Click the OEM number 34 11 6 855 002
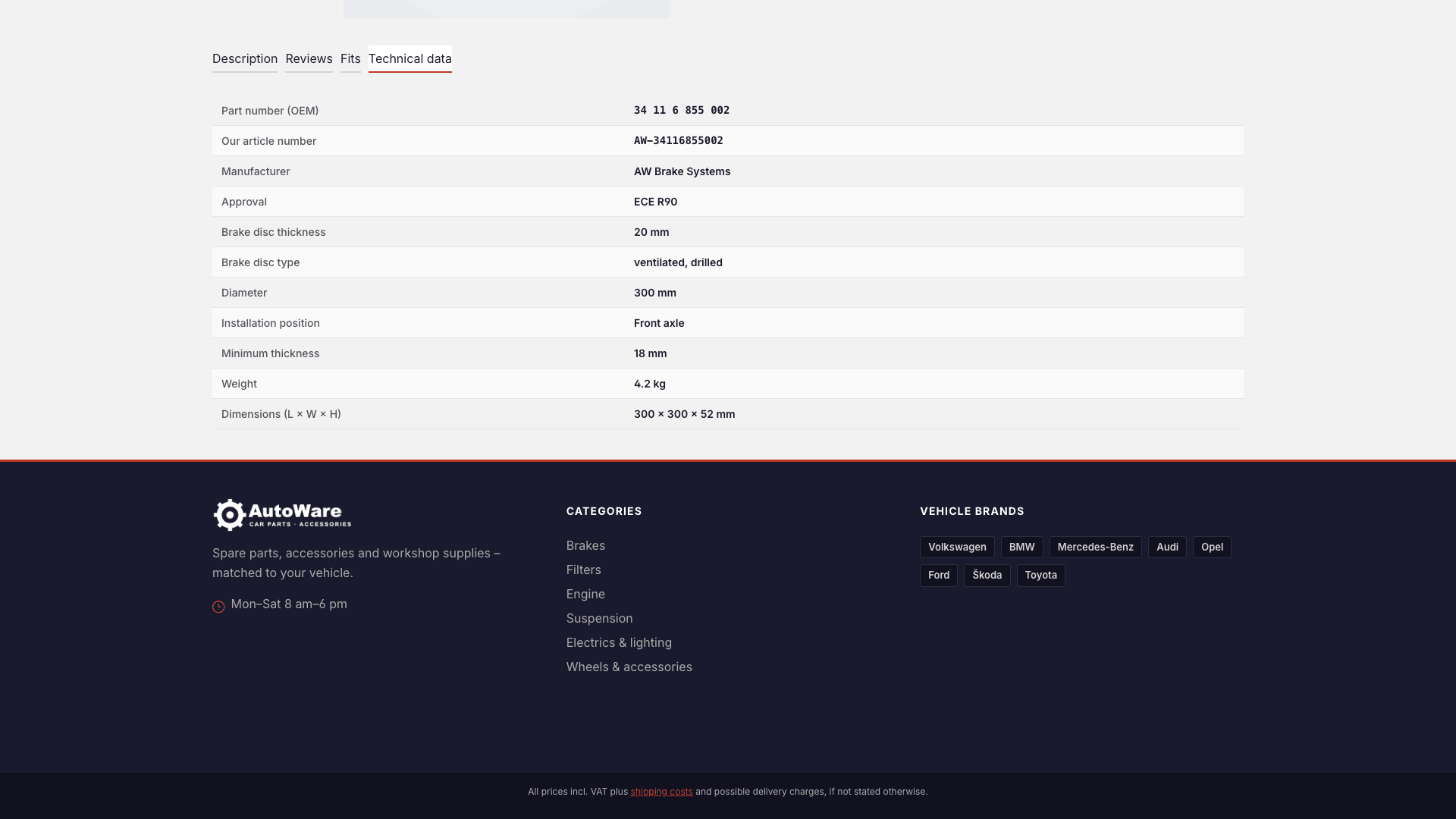This screenshot has height=819, width=1456. [x=682, y=111]
